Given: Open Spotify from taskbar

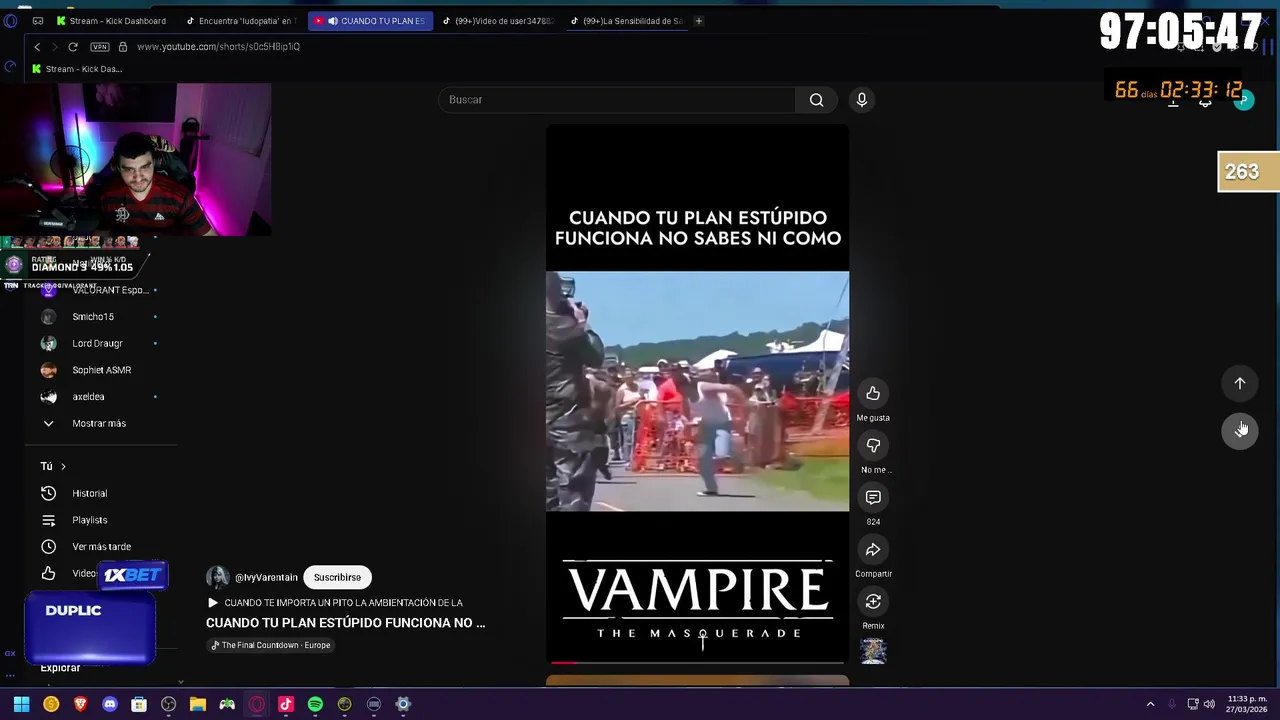Looking at the screenshot, I should click(x=315, y=704).
